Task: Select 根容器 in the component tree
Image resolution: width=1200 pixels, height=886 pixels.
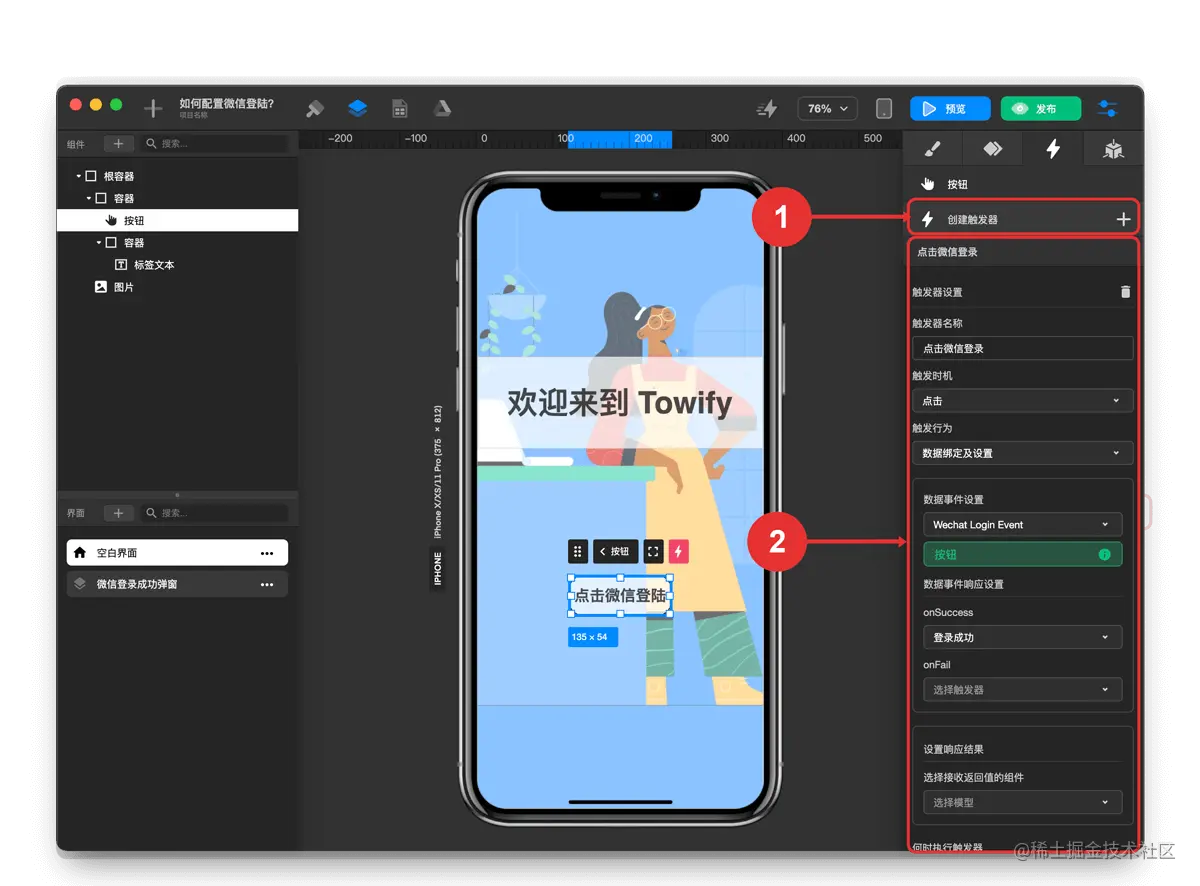Action: (119, 176)
